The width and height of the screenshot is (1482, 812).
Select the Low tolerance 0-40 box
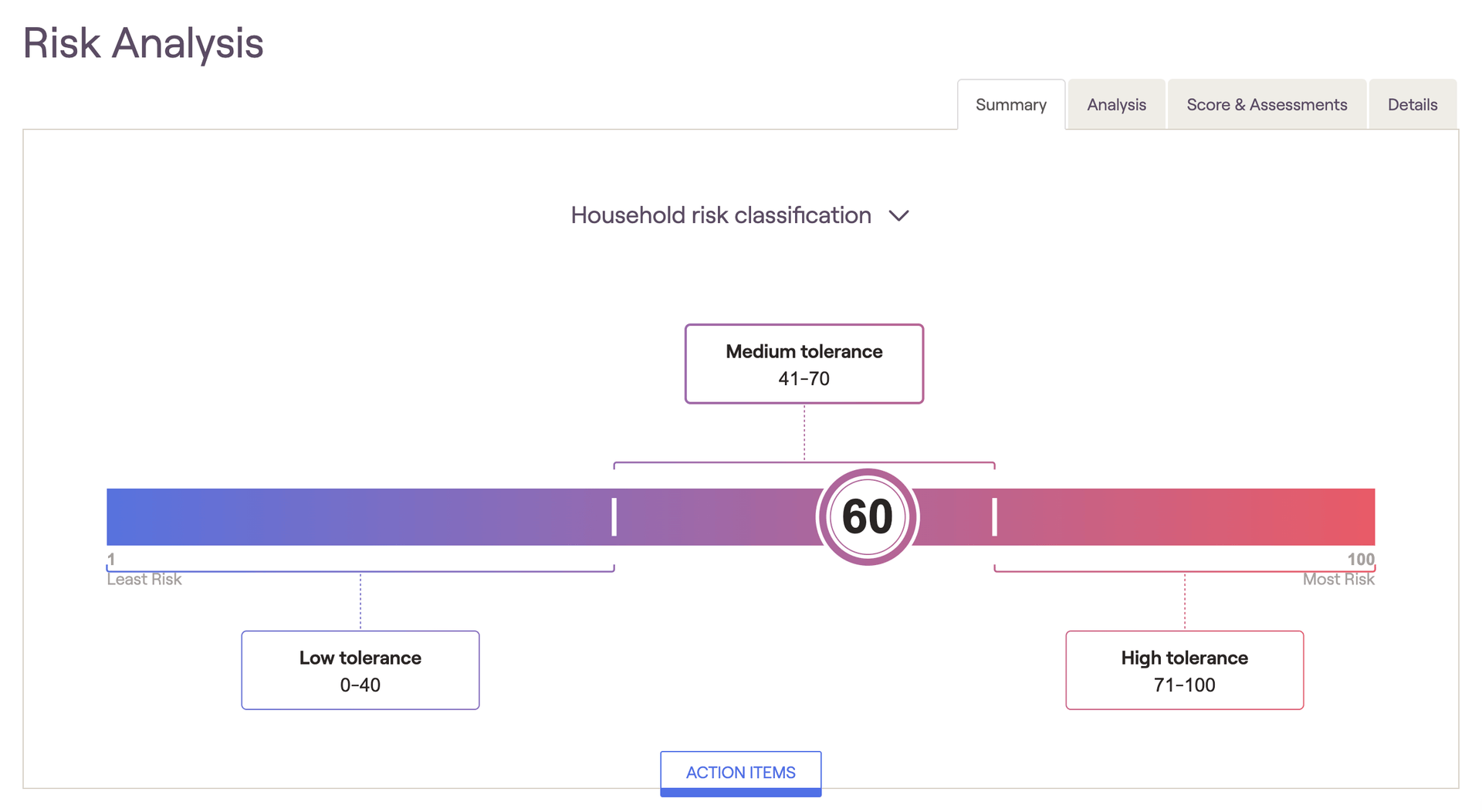coord(360,670)
